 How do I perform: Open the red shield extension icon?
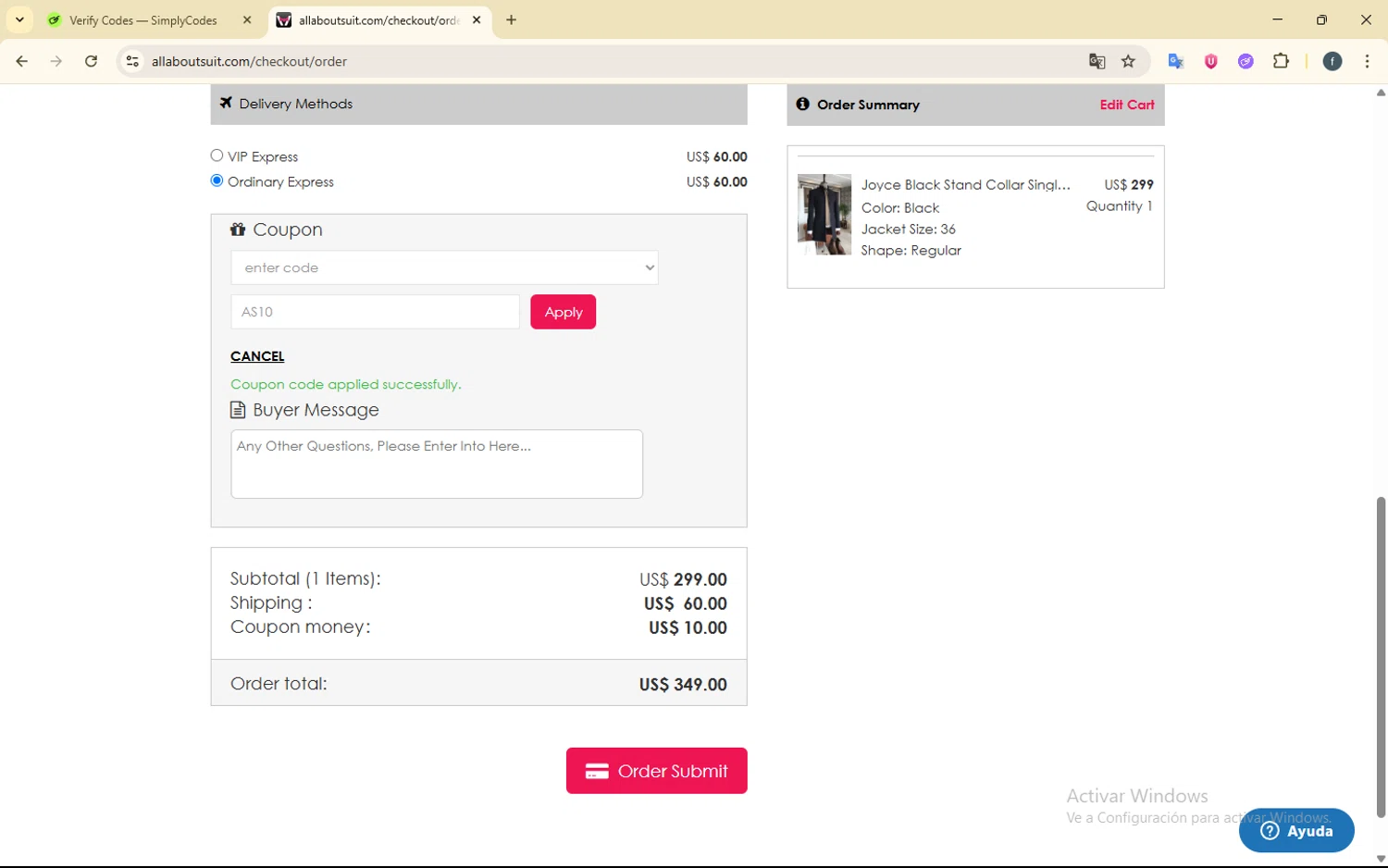[1210, 61]
